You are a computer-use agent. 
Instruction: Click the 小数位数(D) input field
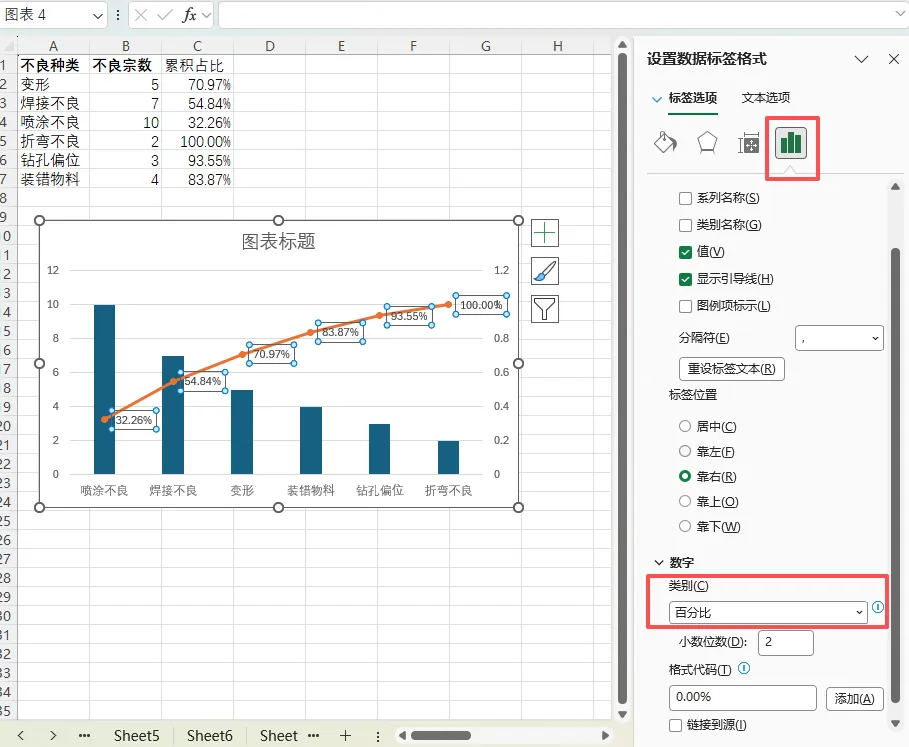[x=786, y=642]
